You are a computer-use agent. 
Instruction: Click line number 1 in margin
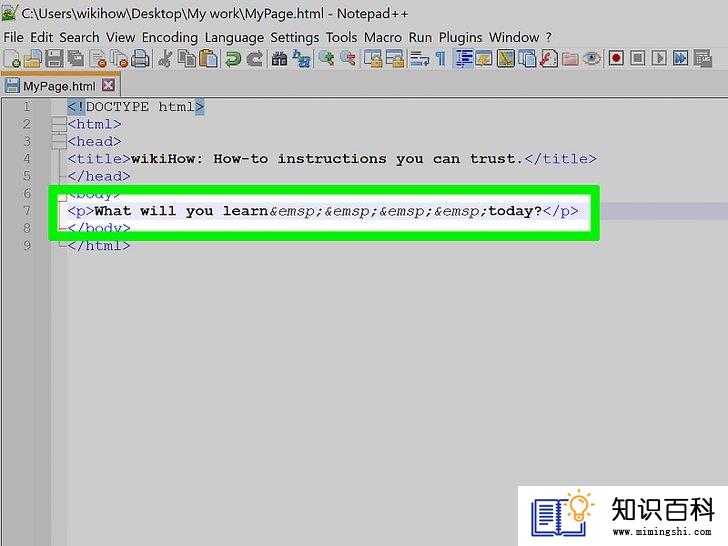click(x=26, y=107)
